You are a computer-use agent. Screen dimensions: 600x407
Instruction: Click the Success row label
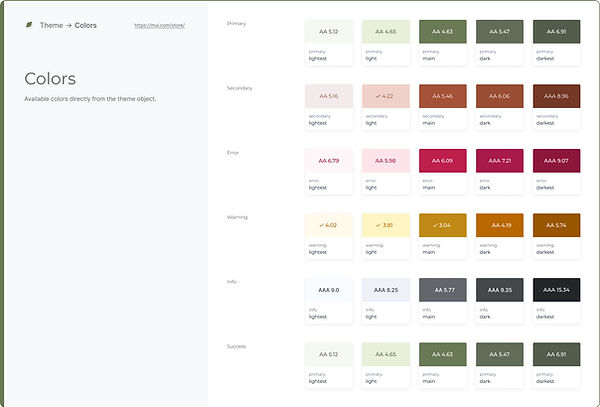click(x=236, y=346)
